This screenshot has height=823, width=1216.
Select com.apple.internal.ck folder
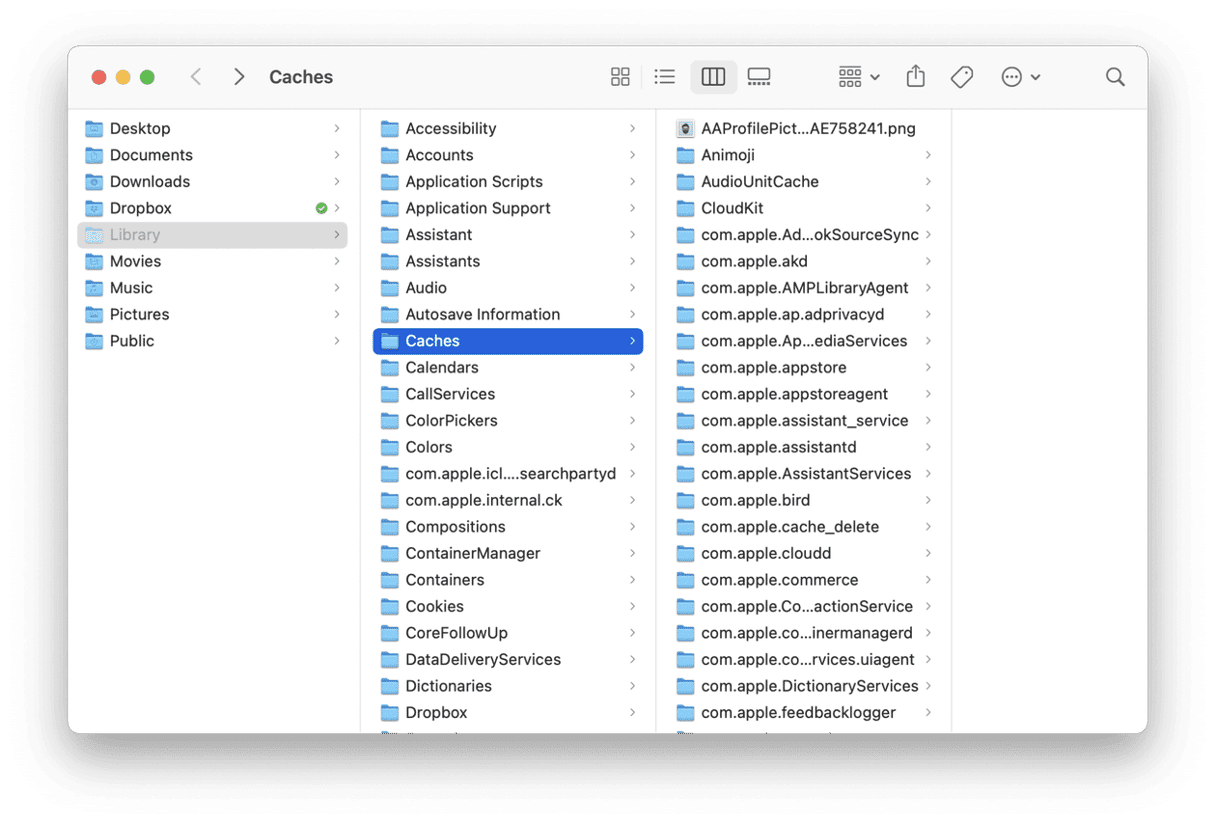(508, 500)
